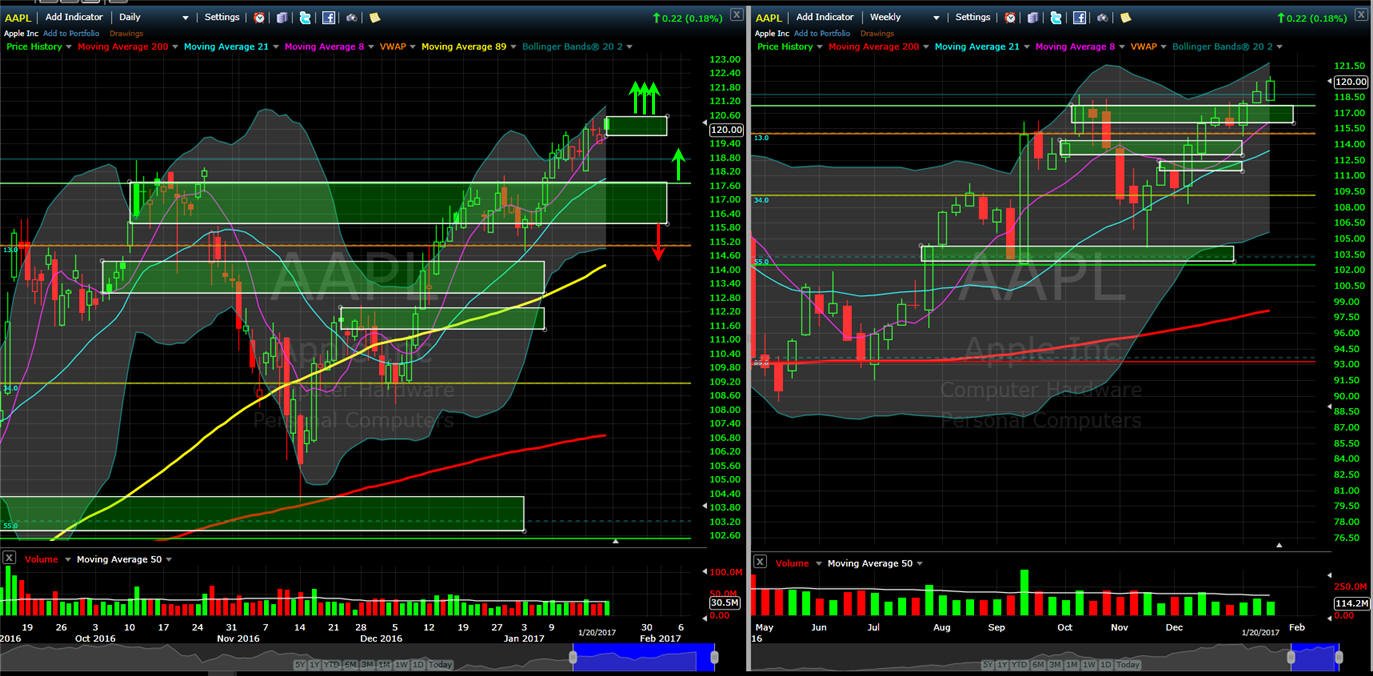Open the sticky note icon on weekly chart

click(x=1126, y=17)
